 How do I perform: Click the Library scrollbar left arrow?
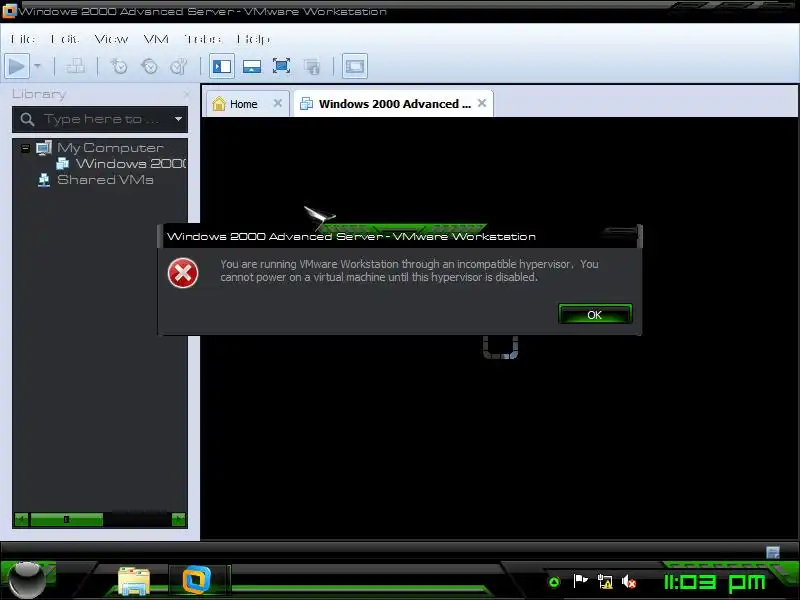click(x=21, y=520)
